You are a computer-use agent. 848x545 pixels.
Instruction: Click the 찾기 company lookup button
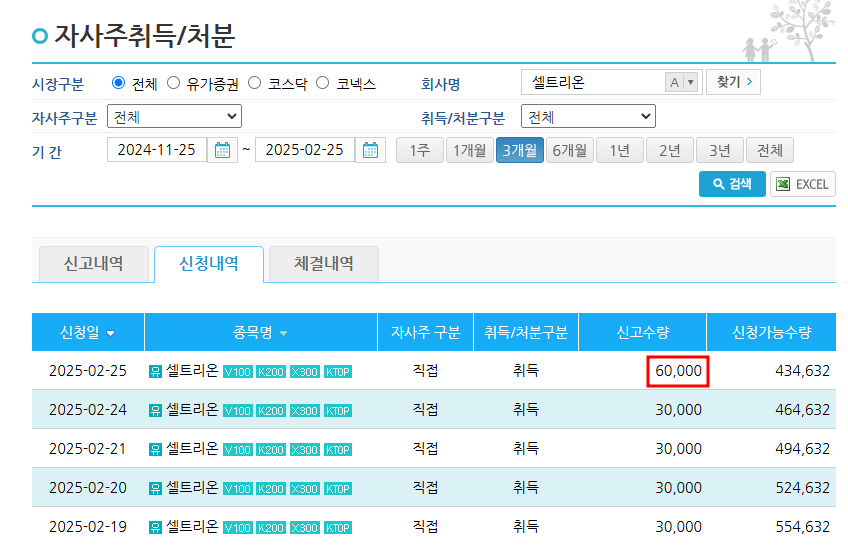click(733, 82)
